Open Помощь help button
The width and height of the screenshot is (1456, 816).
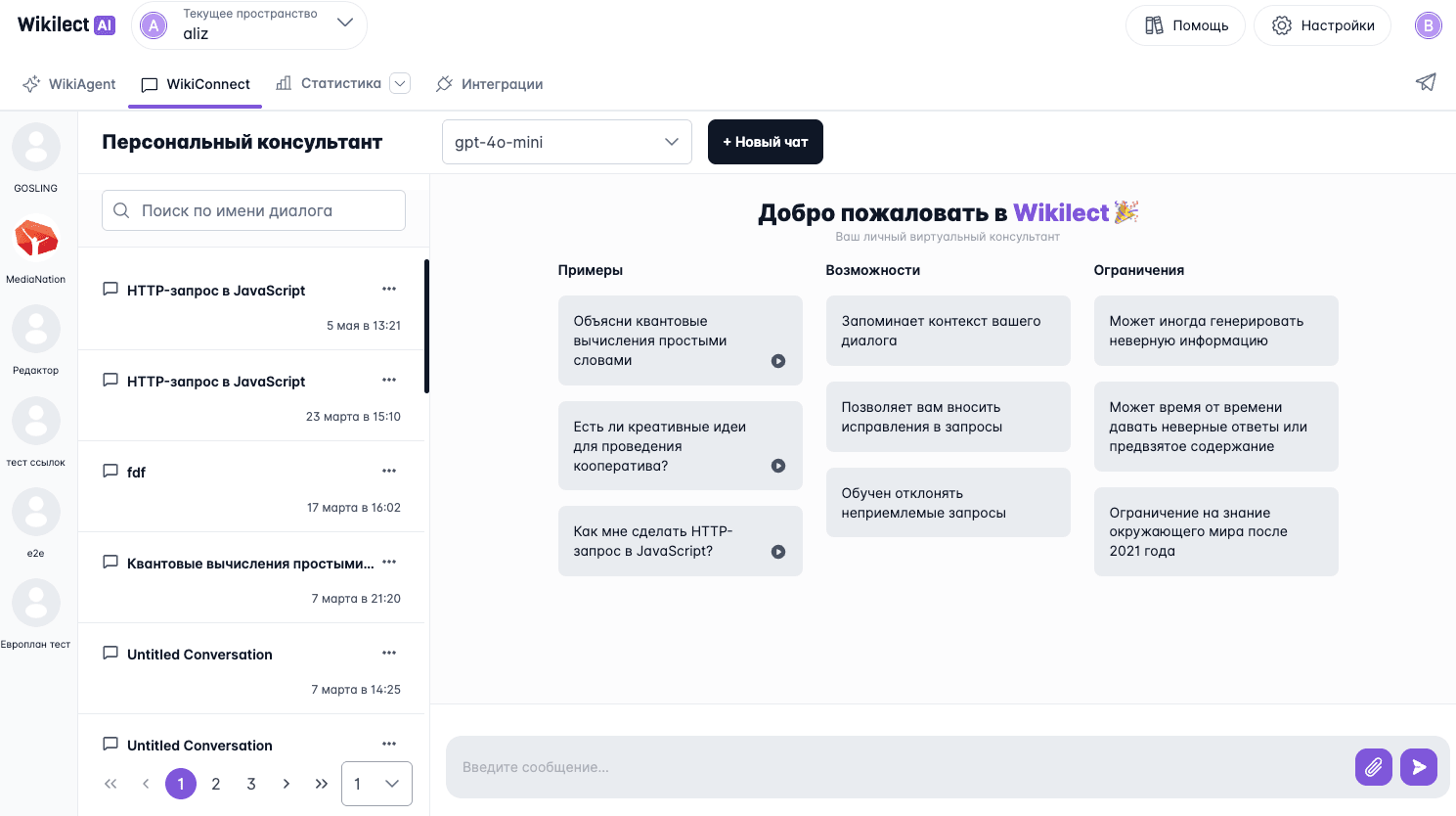pyautogui.click(x=1185, y=25)
